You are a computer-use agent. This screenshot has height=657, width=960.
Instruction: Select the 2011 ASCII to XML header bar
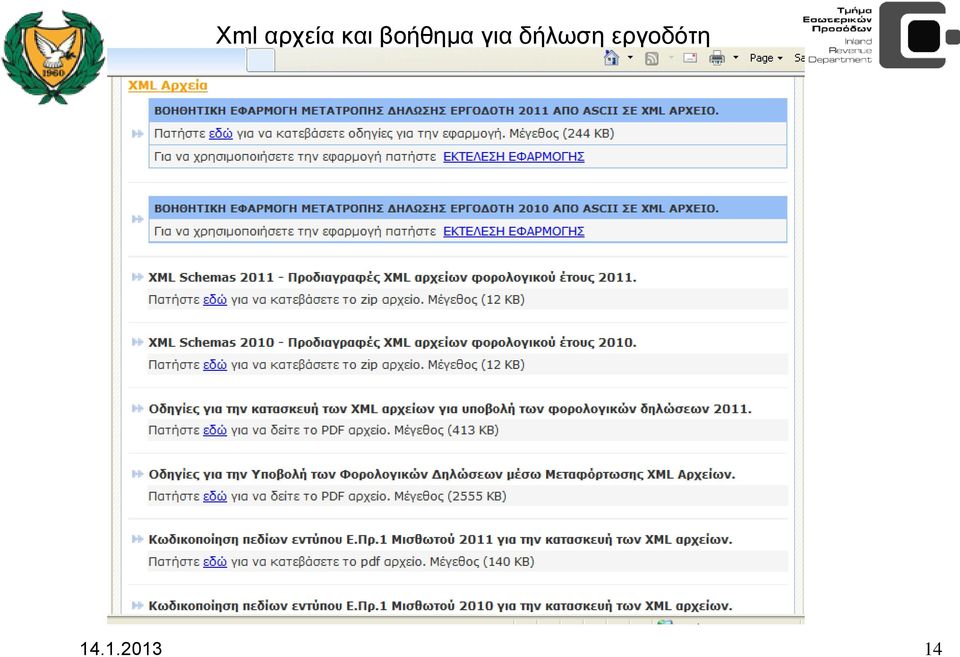point(468,111)
